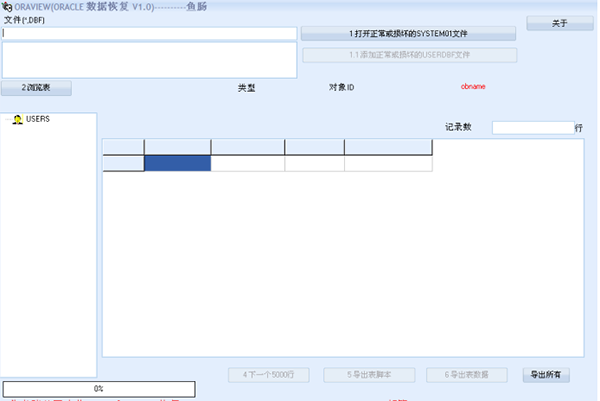
Task: Select the highlighted blue grid cell
Action: pos(178,163)
